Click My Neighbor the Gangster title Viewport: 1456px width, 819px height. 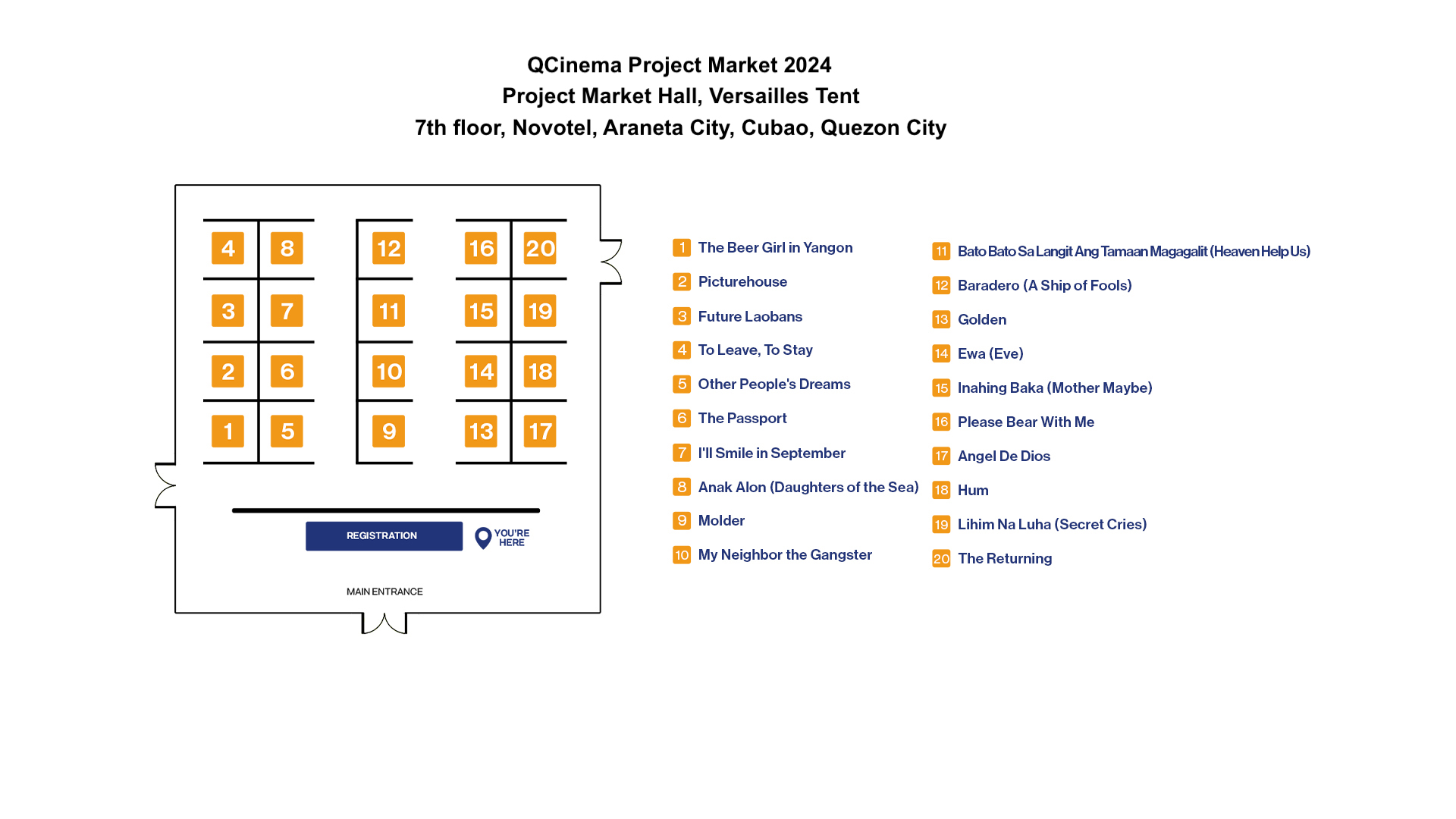click(785, 554)
